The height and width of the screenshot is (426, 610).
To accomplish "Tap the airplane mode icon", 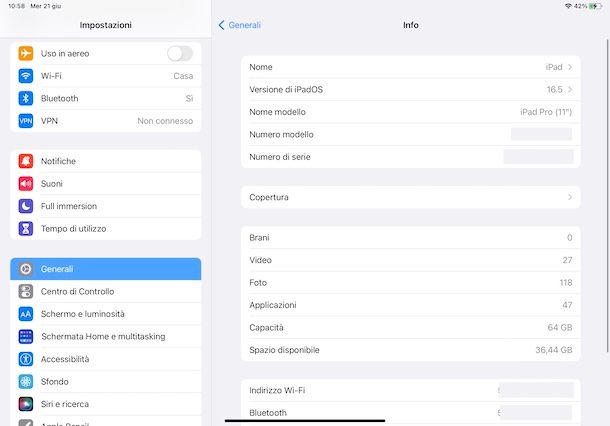I will tap(26, 53).
